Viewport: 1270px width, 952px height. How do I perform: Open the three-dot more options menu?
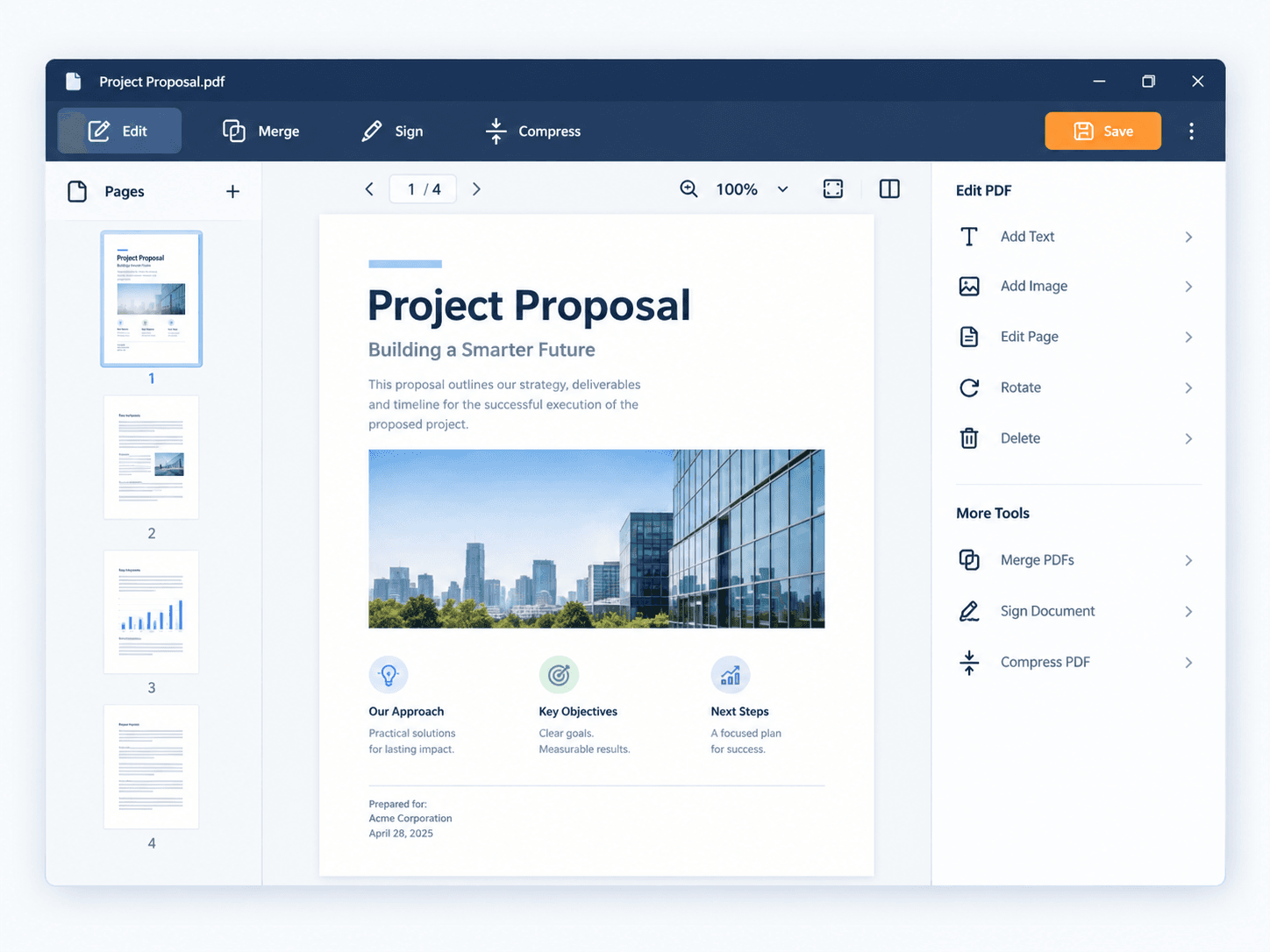1191,131
